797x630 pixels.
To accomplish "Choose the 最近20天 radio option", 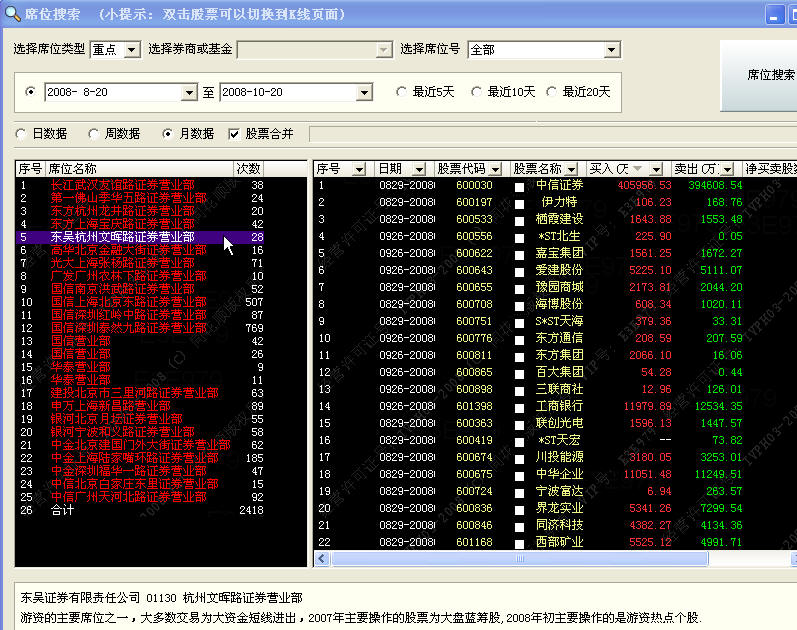I will (552, 92).
